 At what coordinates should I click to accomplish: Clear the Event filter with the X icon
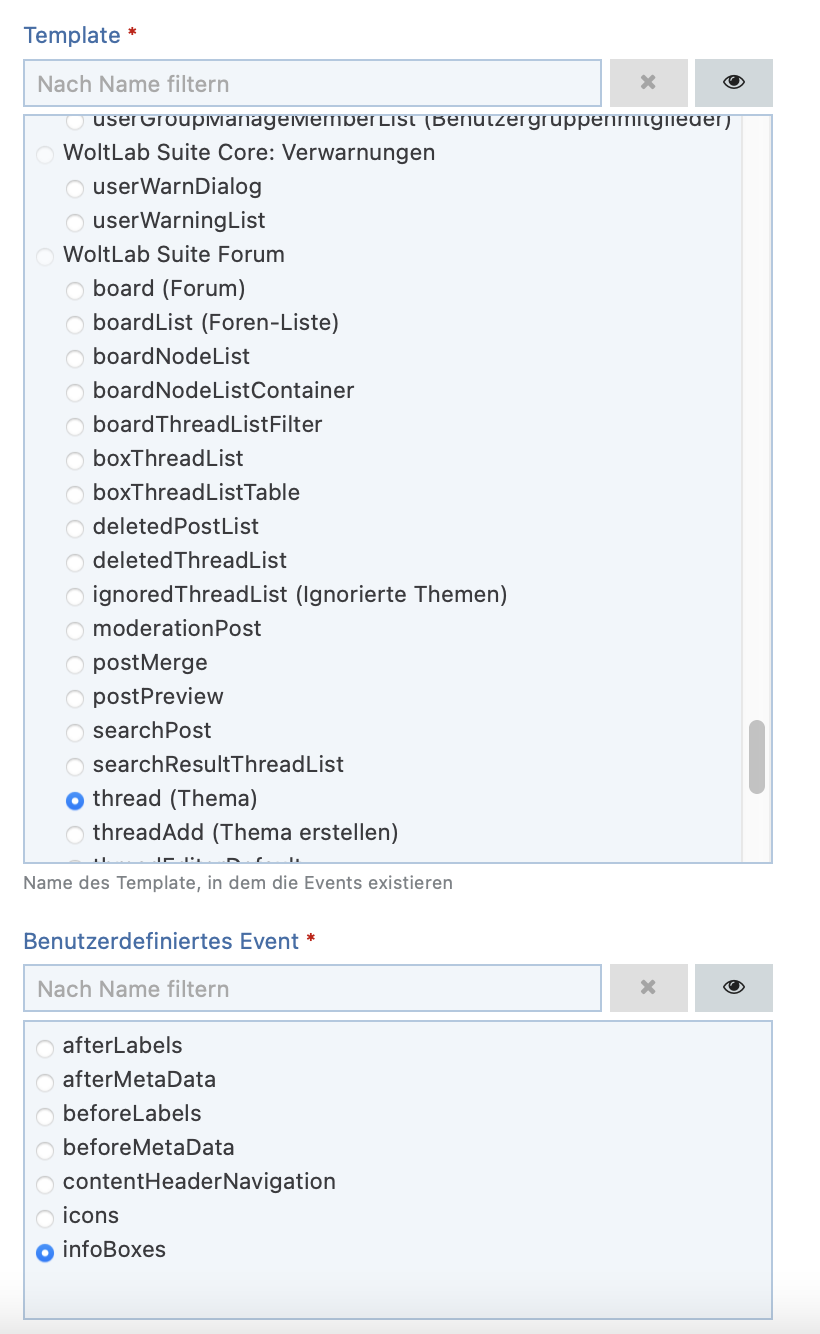coord(649,988)
